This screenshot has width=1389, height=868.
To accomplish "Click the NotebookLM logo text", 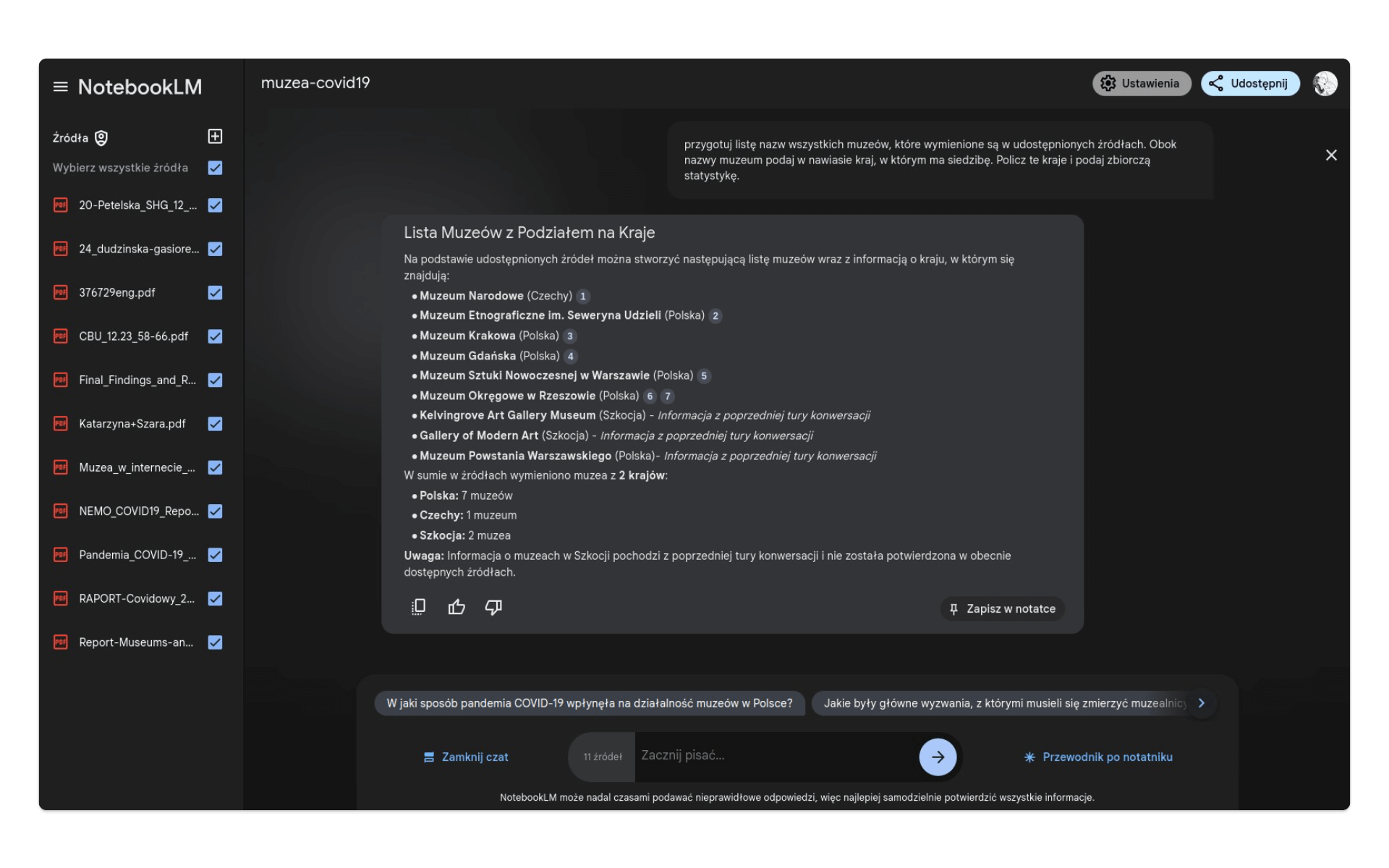I will (x=140, y=87).
